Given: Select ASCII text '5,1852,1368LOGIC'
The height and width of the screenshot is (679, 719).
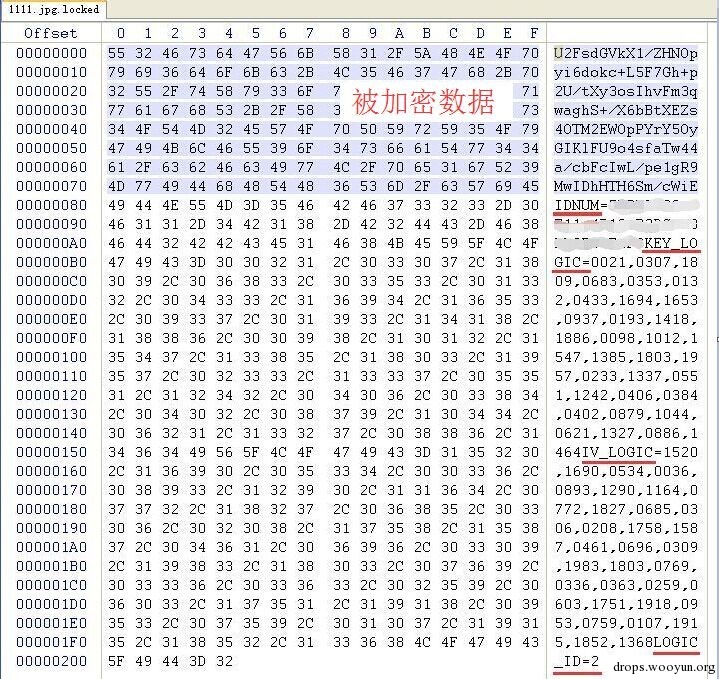Looking at the screenshot, I should (626, 643).
